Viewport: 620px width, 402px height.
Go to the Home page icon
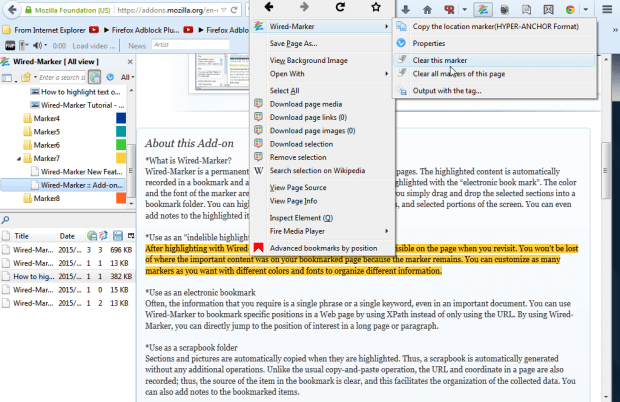tap(427, 9)
